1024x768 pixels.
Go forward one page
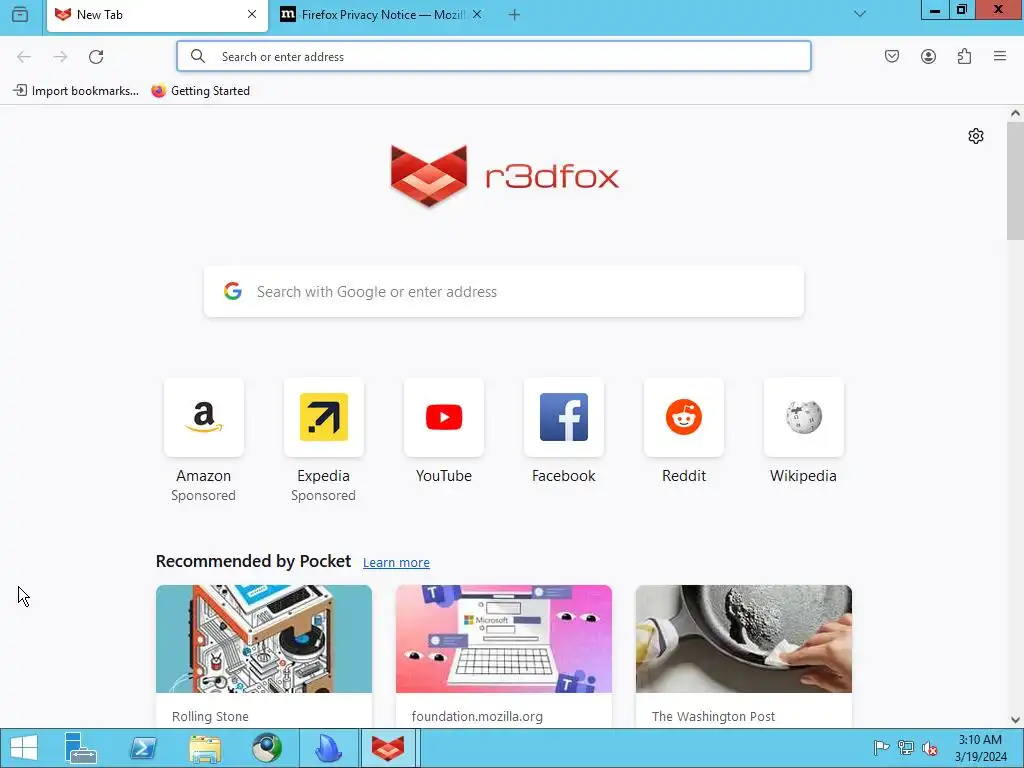[60, 57]
